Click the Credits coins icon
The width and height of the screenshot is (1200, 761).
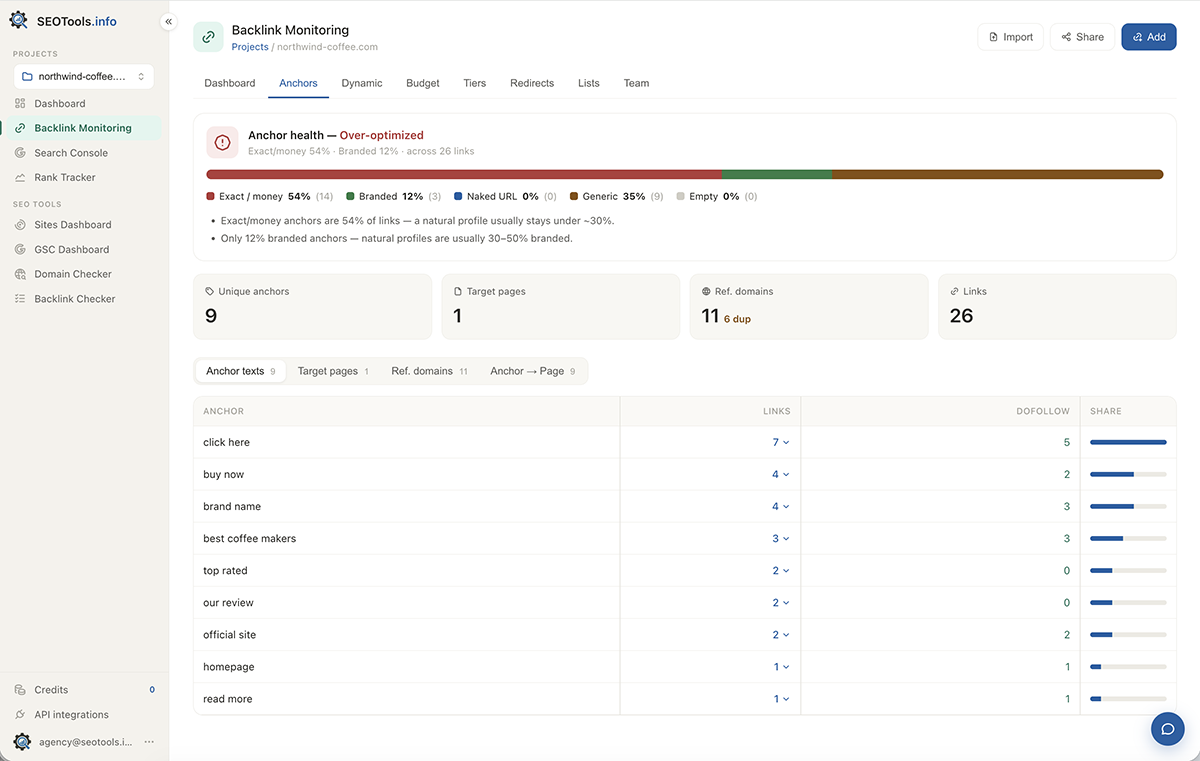[20, 690]
